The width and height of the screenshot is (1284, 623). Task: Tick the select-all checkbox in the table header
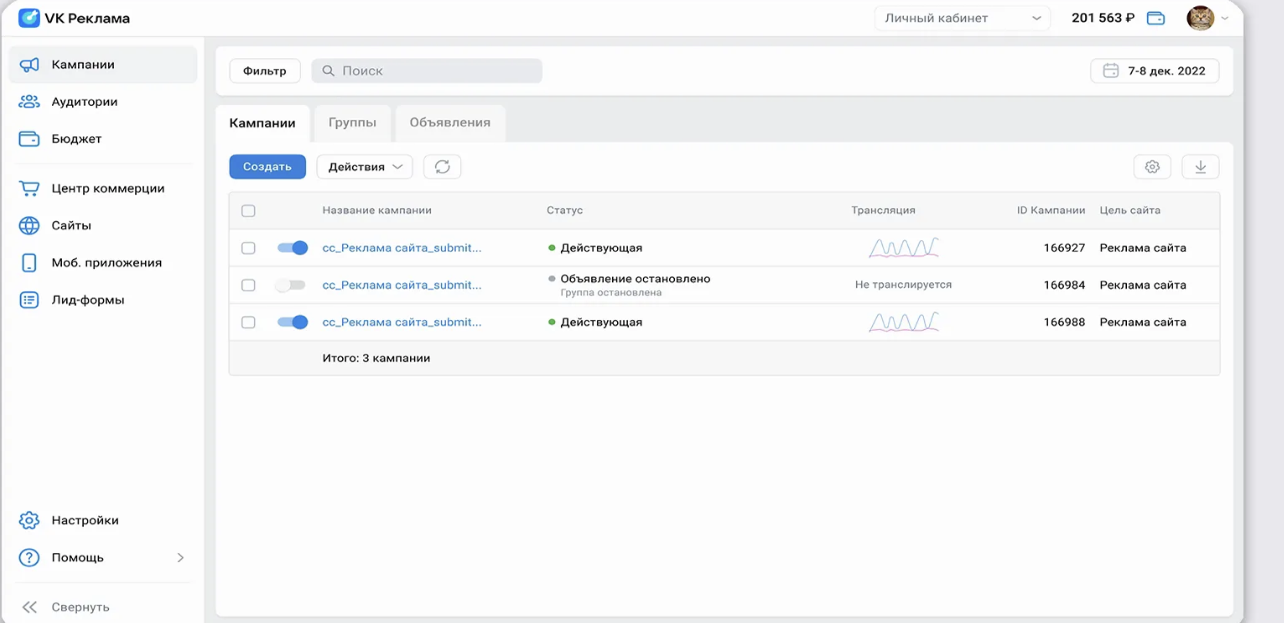pyautogui.click(x=248, y=211)
